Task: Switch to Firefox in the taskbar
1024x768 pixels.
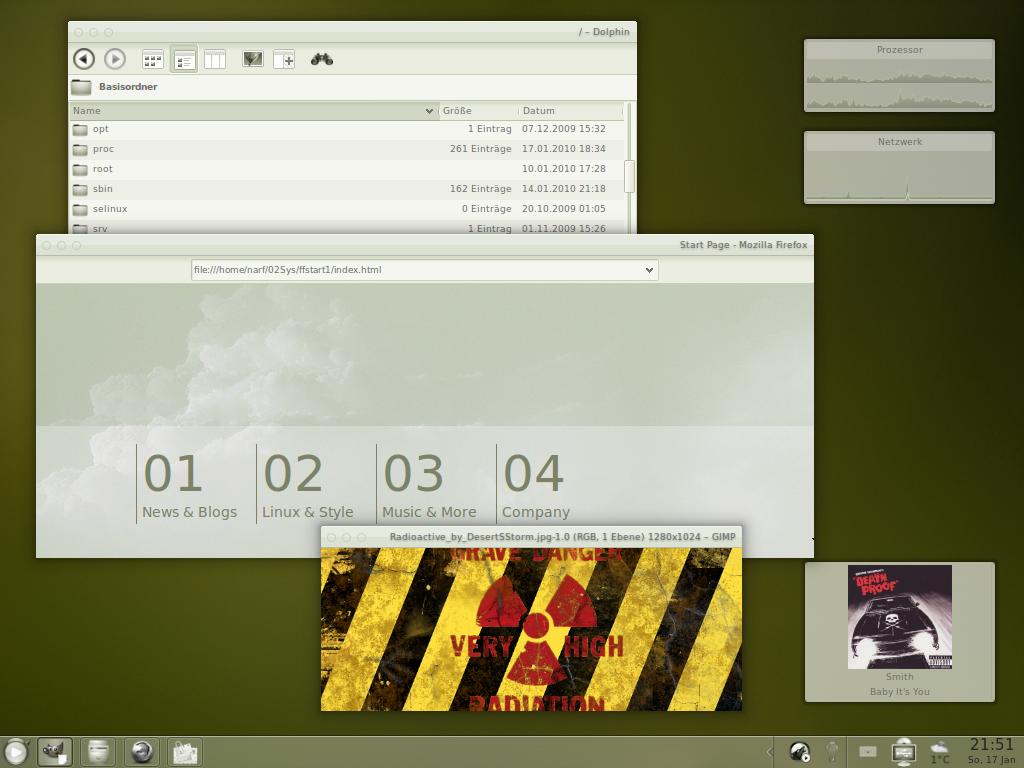Action: pyautogui.click(x=142, y=752)
